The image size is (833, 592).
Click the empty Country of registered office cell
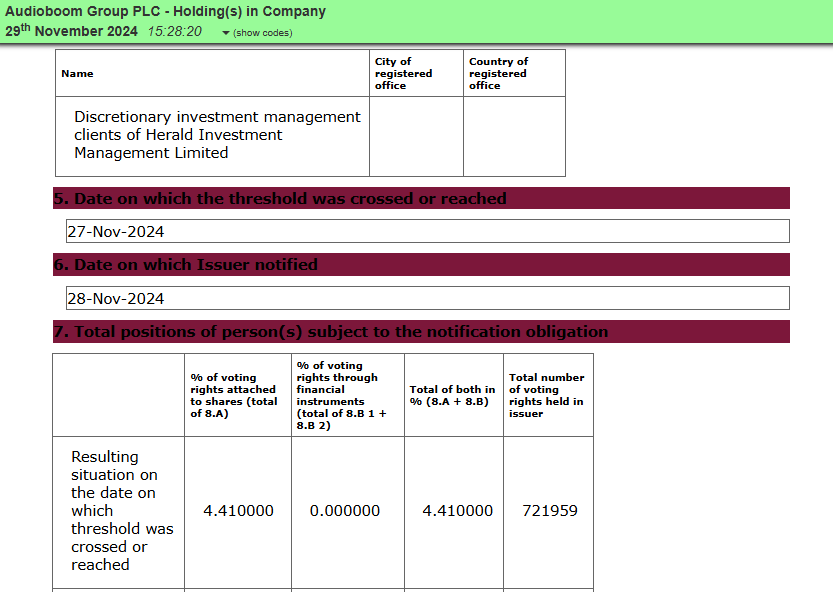514,137
